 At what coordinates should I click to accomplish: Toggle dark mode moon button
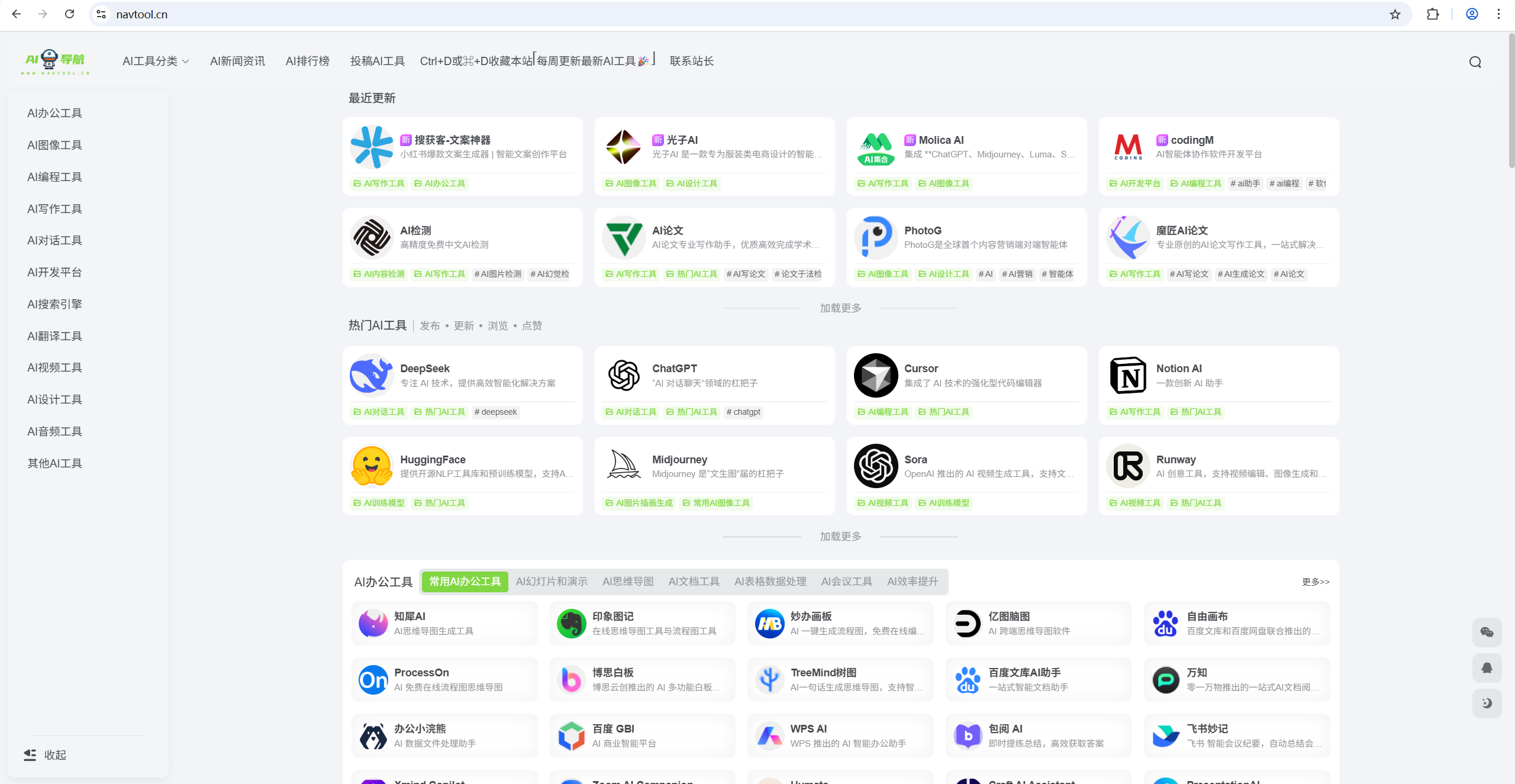pos(1487,703)
